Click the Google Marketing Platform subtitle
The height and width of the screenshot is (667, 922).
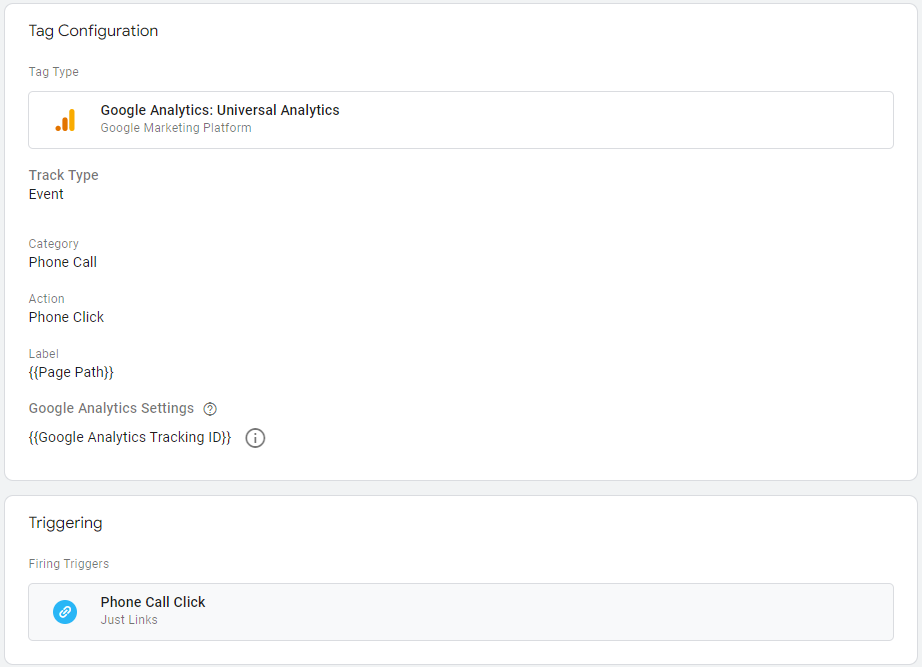point(176,128)
